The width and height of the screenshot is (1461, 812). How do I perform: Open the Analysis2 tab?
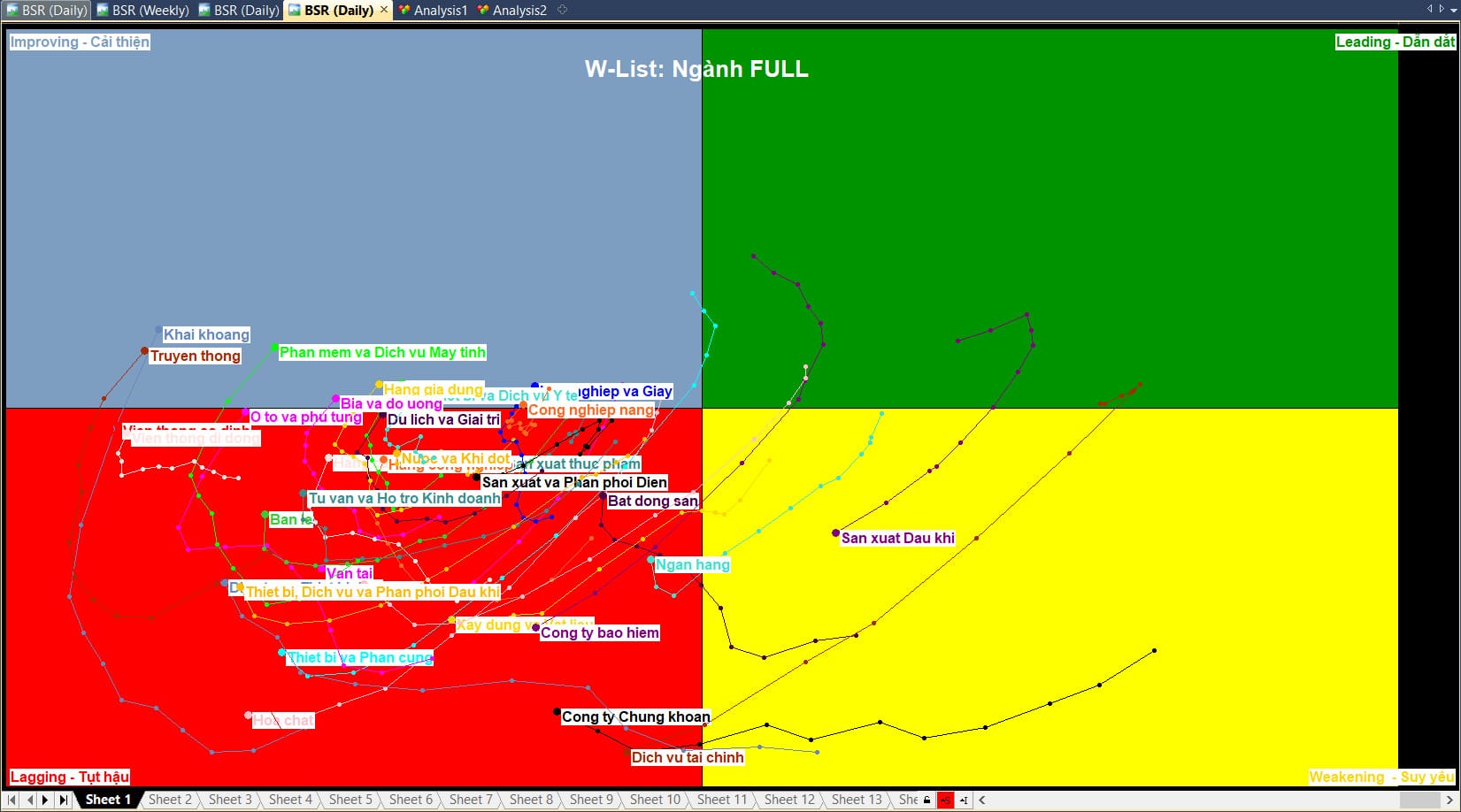pos(511,10)
